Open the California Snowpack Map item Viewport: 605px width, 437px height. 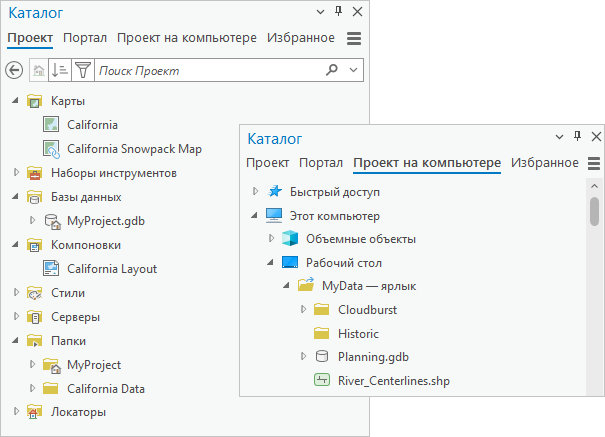134,149
